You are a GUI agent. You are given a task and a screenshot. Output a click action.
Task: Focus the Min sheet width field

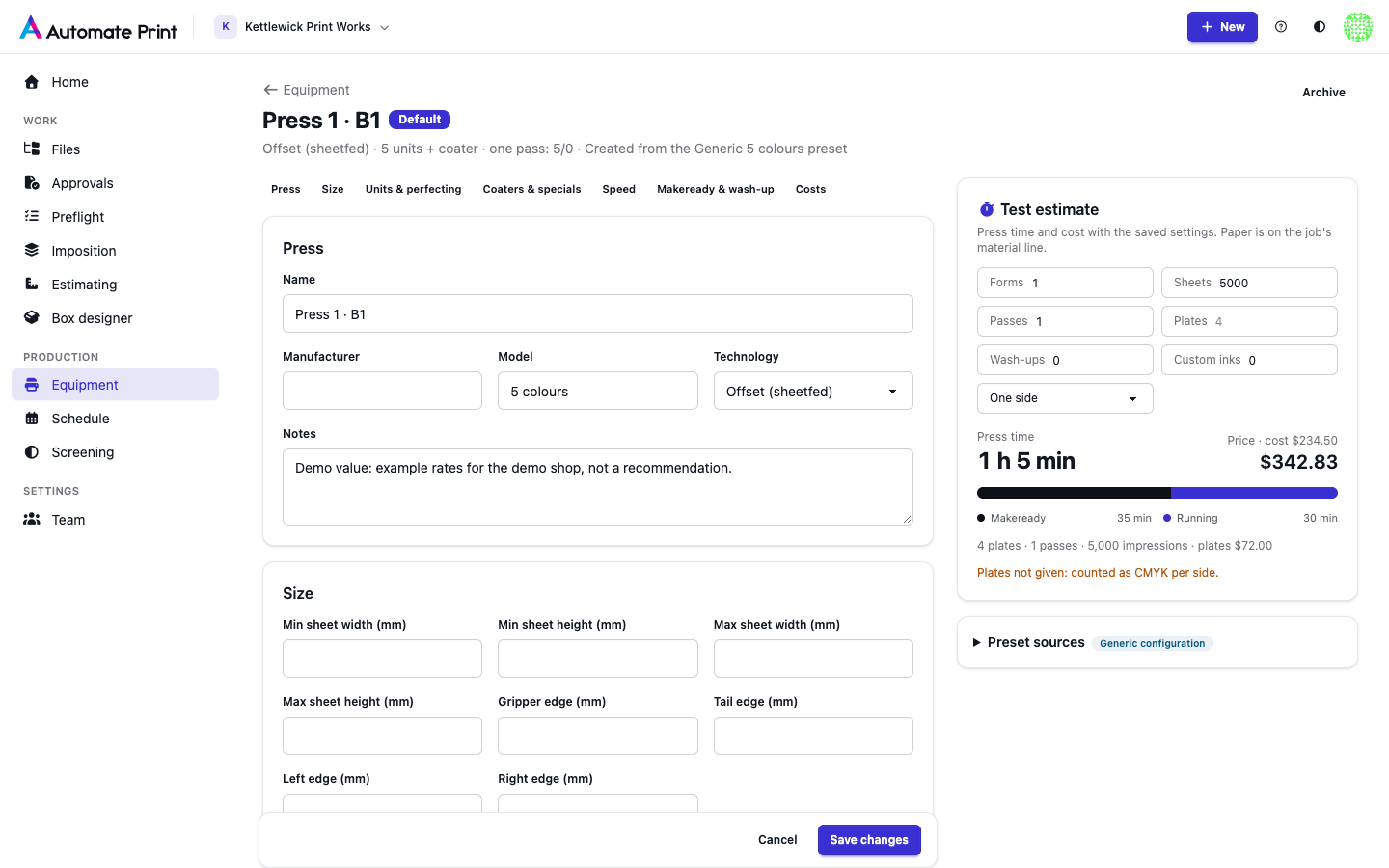point(382,659)
